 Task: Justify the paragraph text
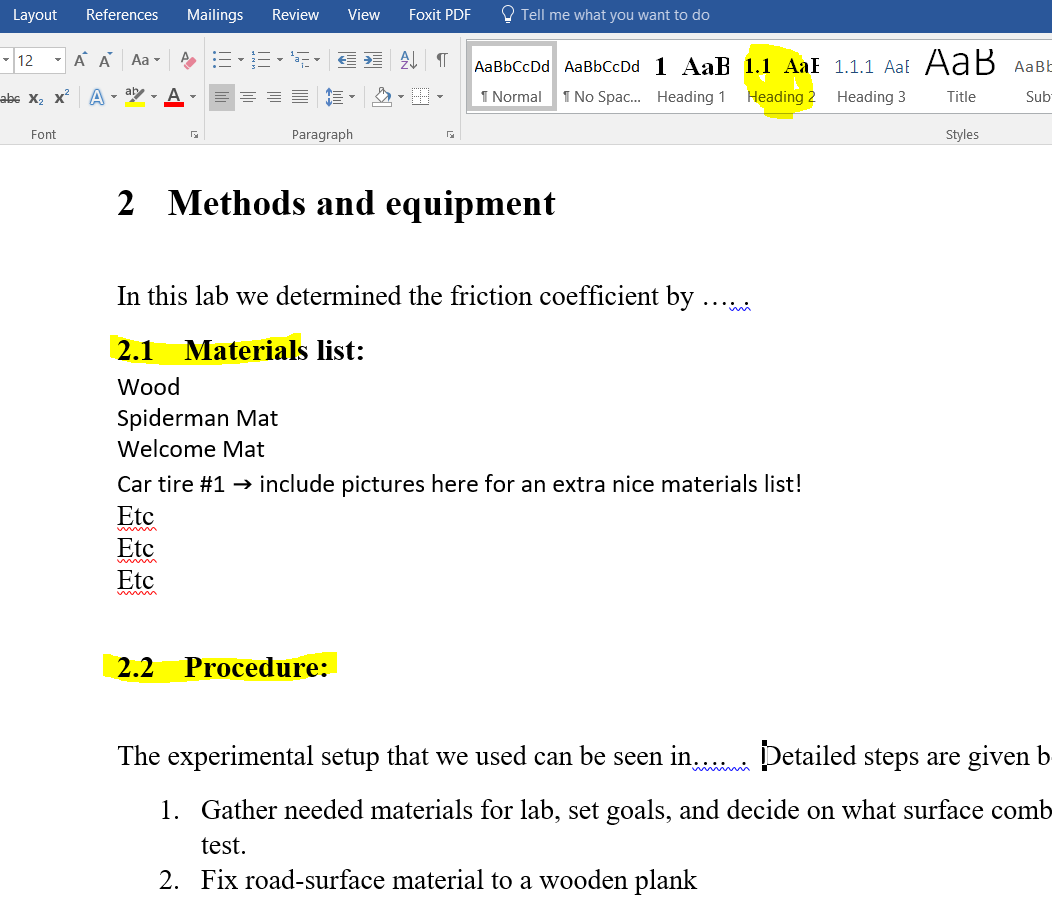tap(300, 98)
